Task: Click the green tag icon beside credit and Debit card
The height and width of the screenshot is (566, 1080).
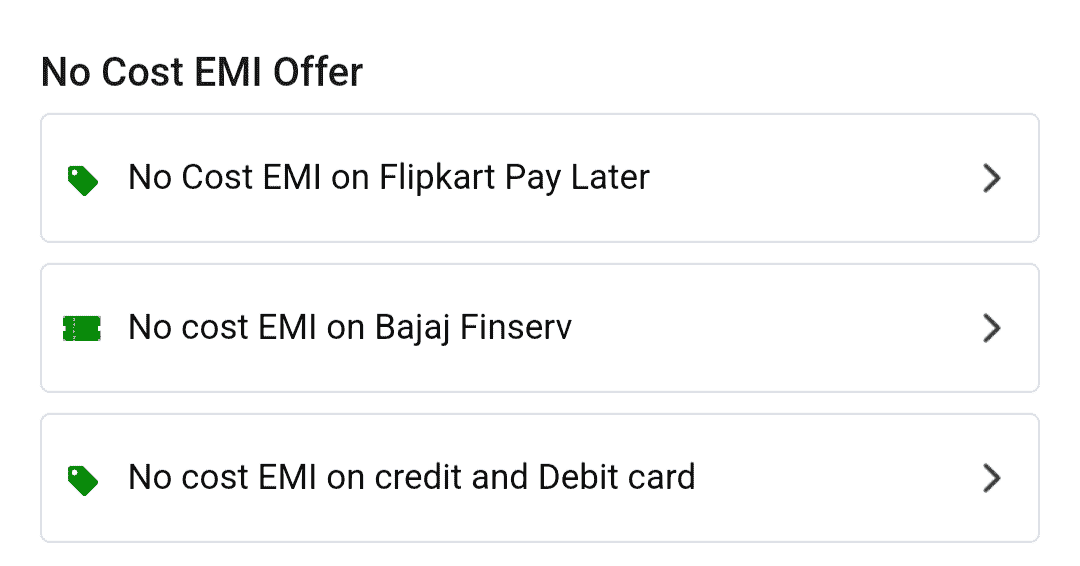Action: click(x=82, y=480)
